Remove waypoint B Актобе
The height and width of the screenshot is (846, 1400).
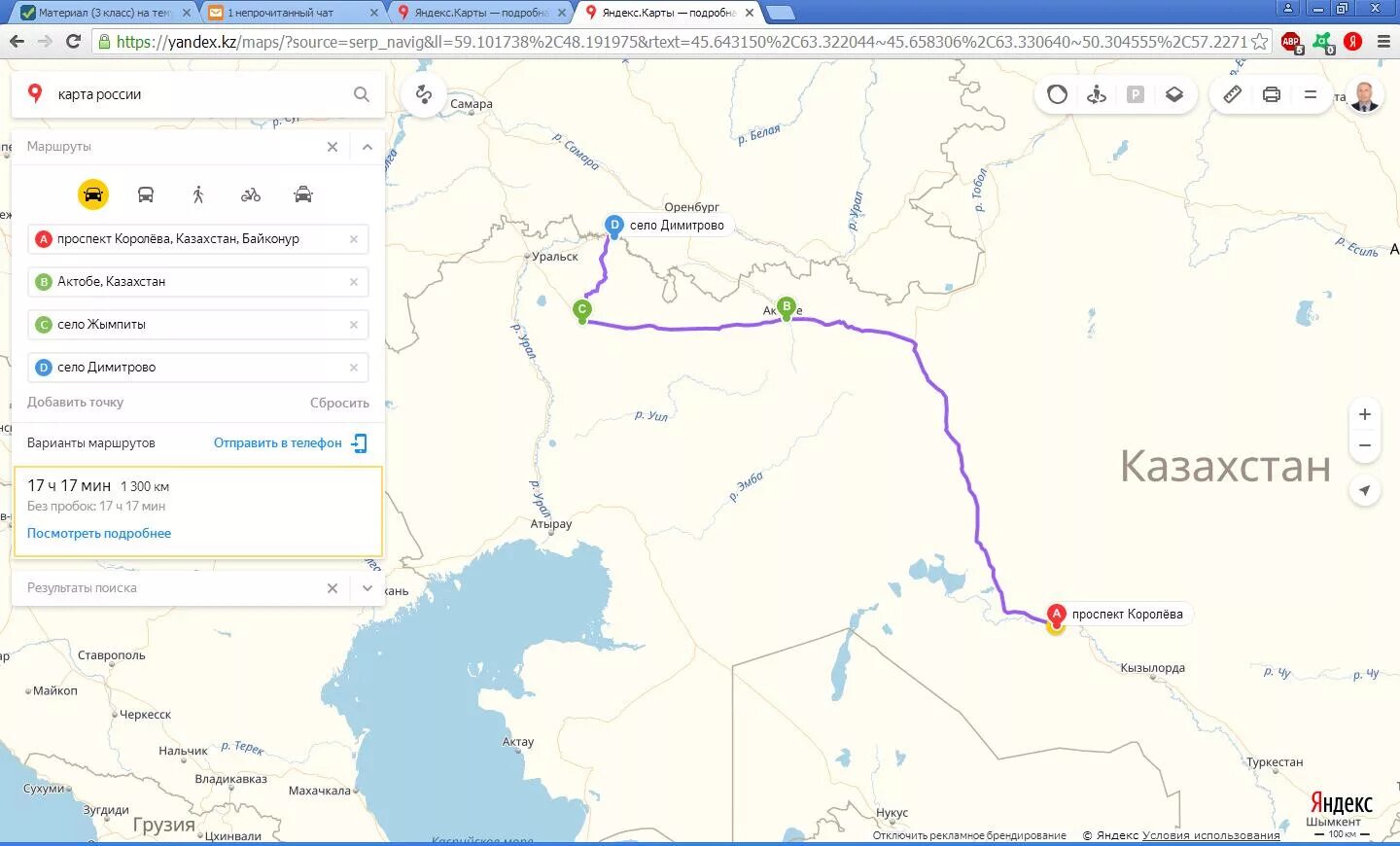tap(354, 282)
